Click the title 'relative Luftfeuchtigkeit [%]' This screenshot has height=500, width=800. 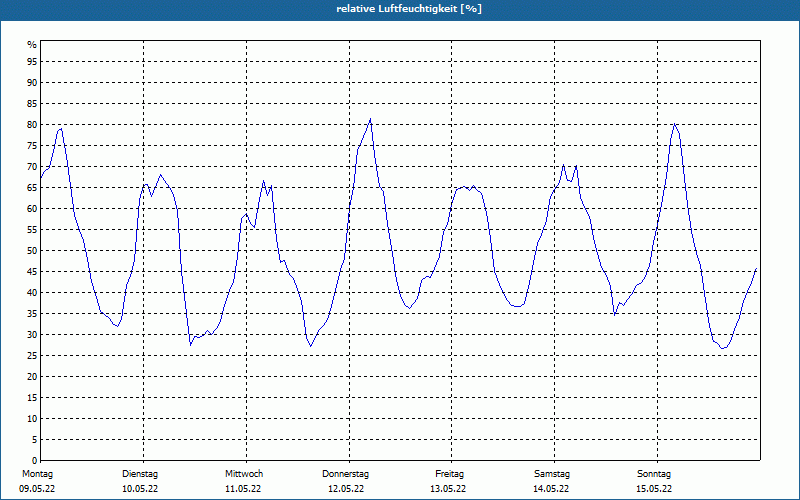click(409, 9)
